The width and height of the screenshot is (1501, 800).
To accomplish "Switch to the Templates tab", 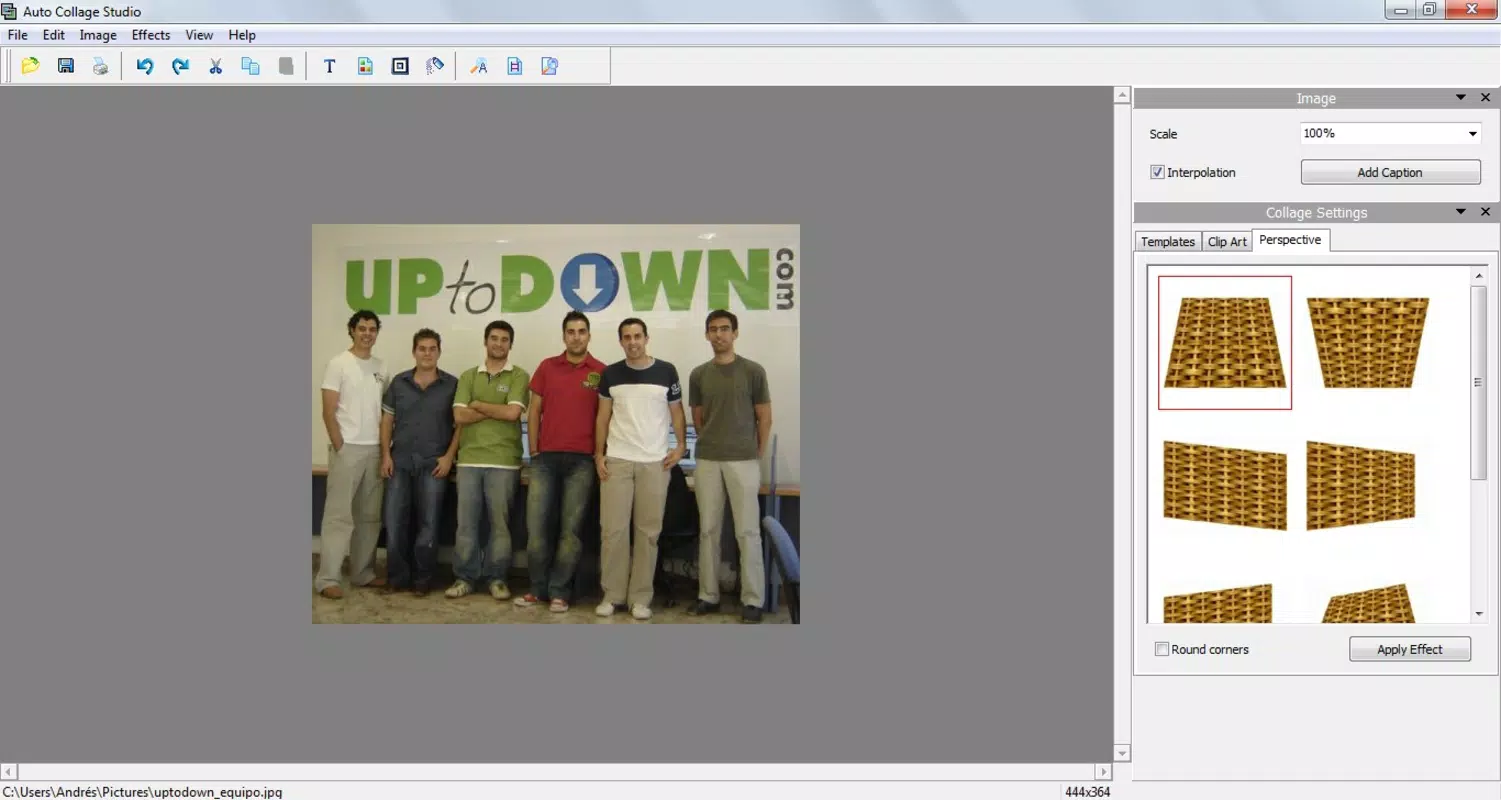I will (x=1168, y=242).
